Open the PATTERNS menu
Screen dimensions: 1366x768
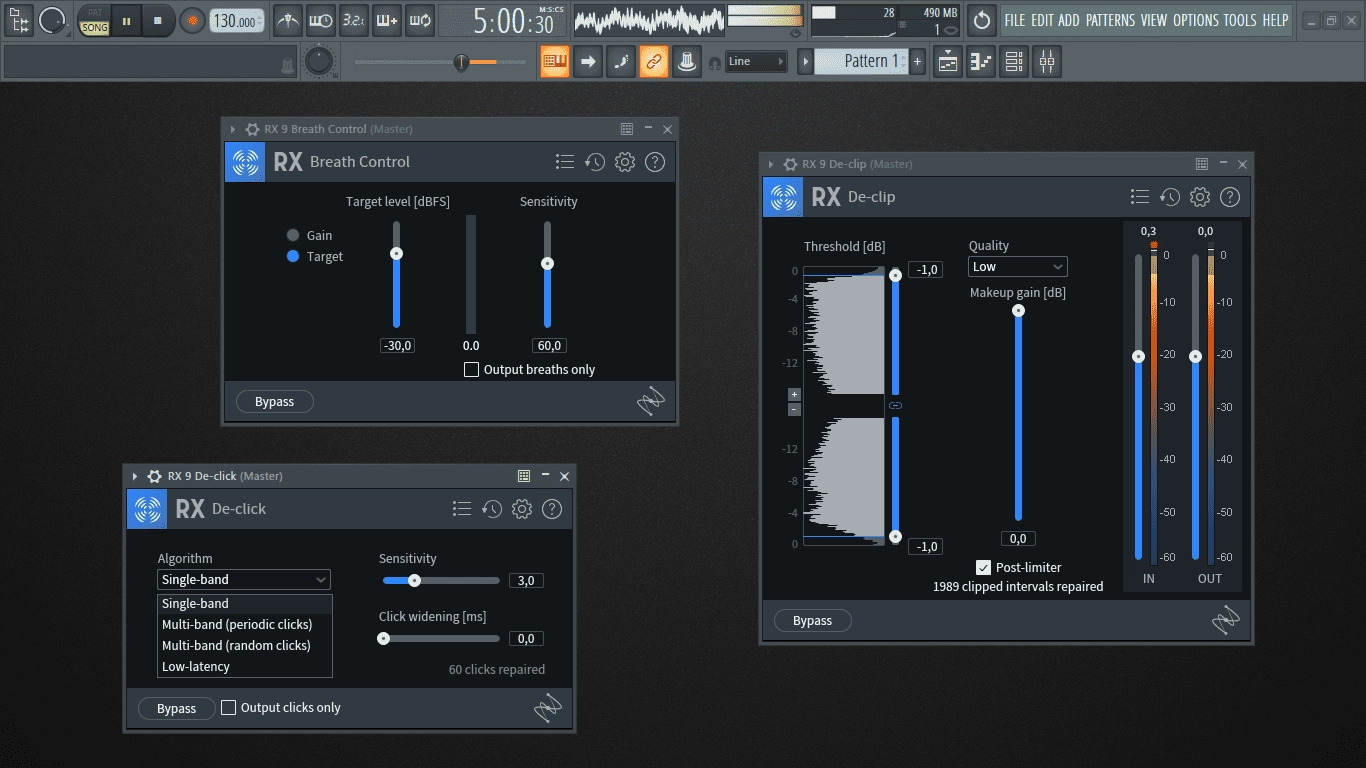click(x=1110, y=20)
